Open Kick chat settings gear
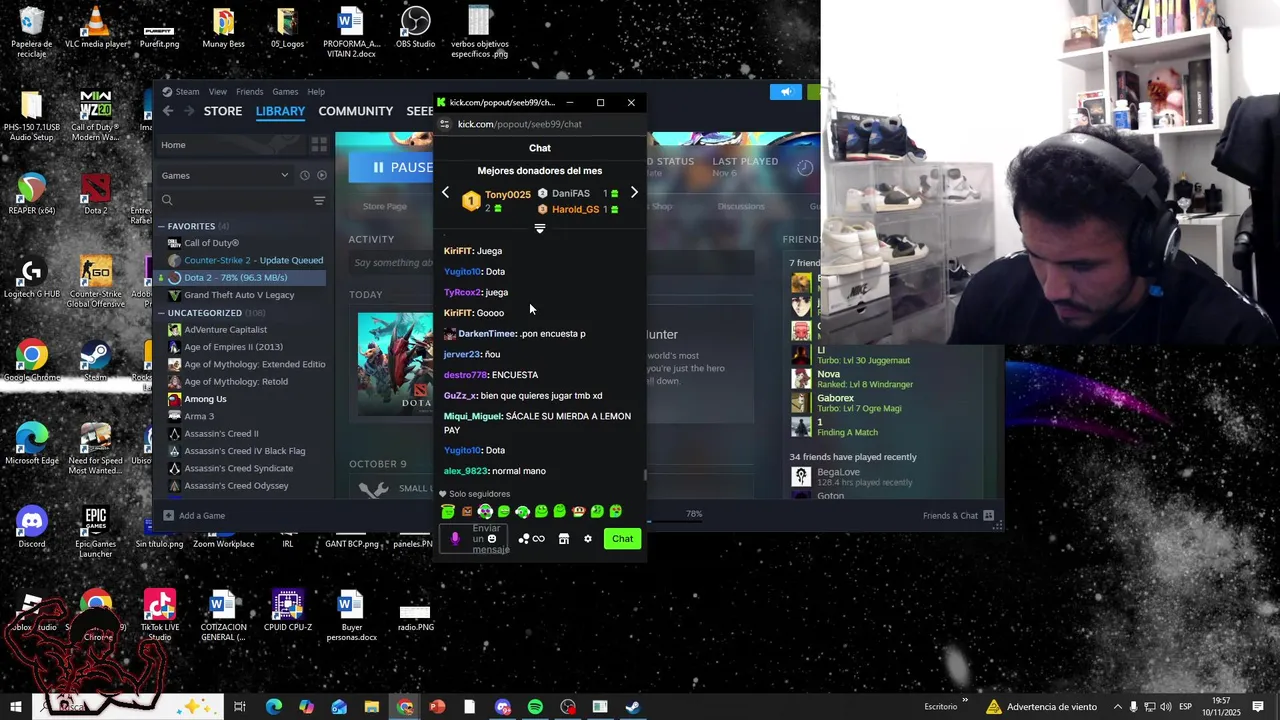This screenshot has width=1280, height=720. coord(588,539)
